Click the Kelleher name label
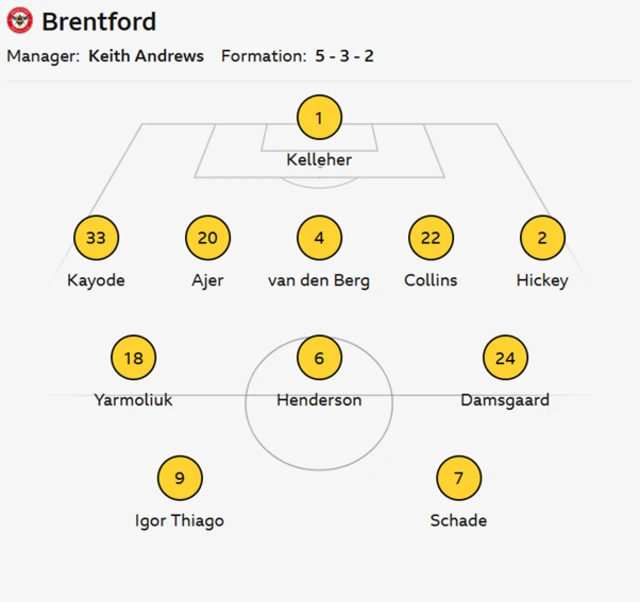 coord(319,160)
